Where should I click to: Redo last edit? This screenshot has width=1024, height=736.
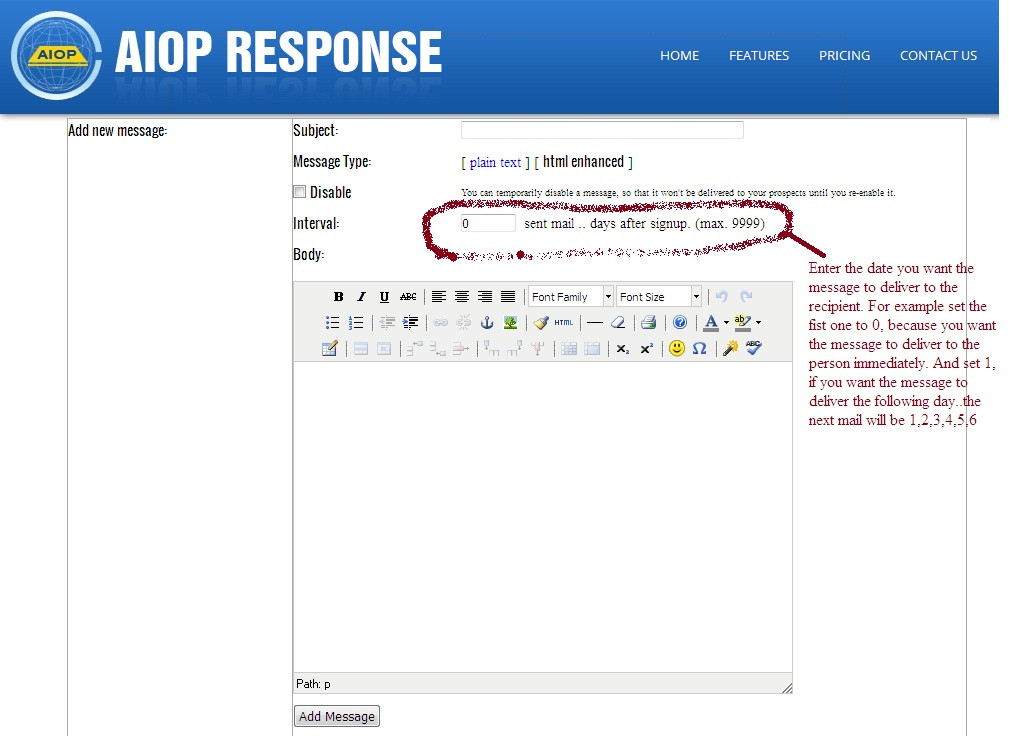(x=746, y=296)
